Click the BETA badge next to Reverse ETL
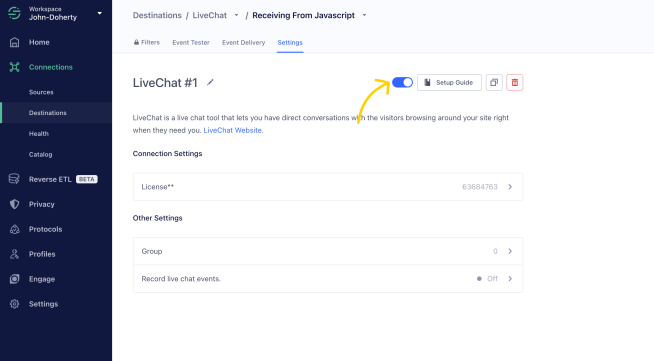This screenshot has width=654, height=361. pos(87,179)
